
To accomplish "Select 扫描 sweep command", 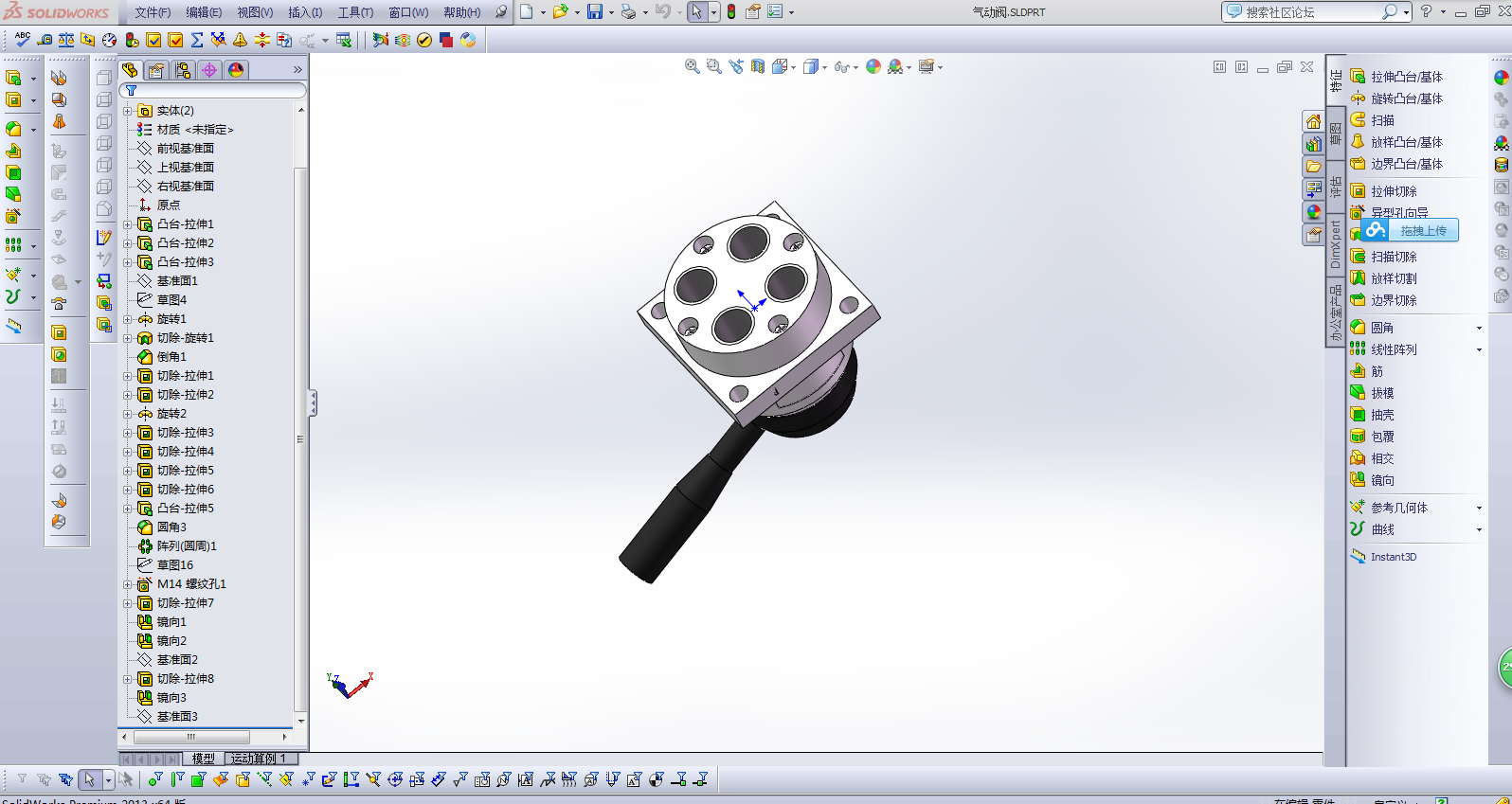I will pyautogui.click(x=1373, y=120).
